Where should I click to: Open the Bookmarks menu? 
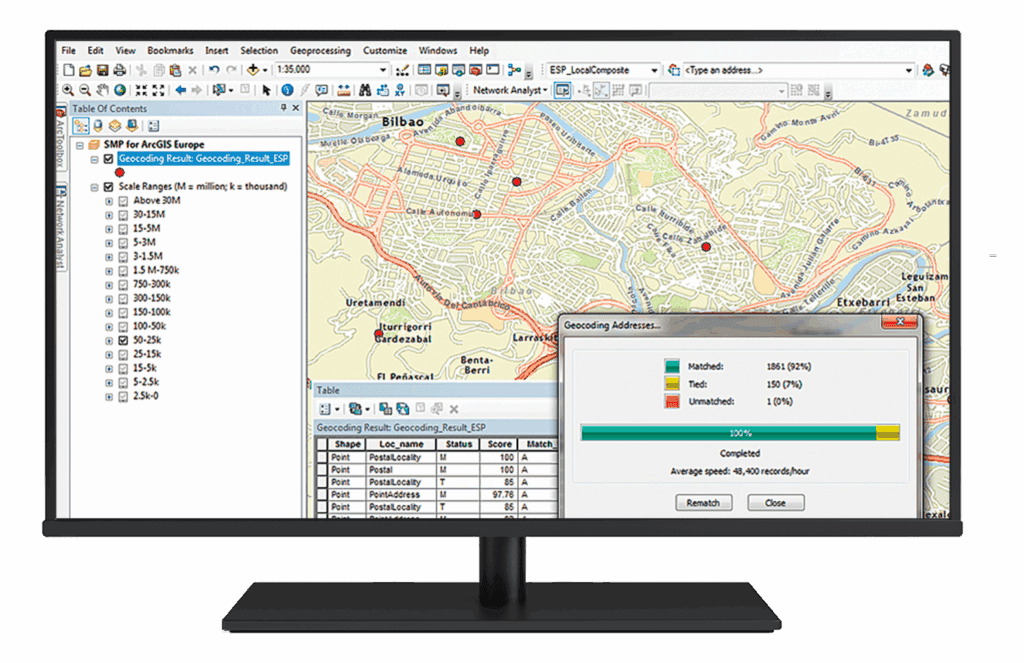click(170, 50)
